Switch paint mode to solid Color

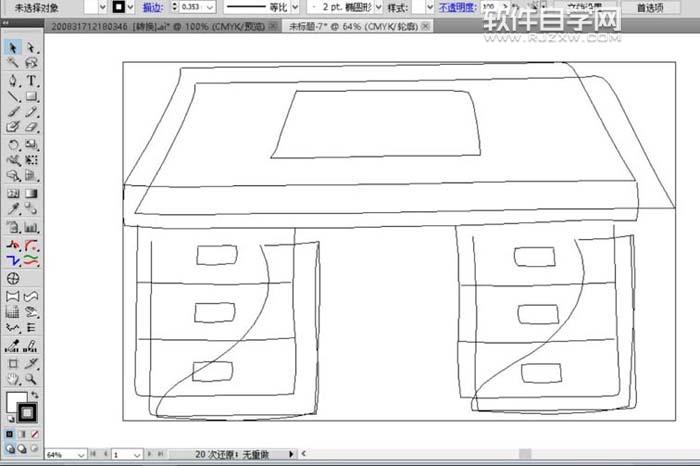(11, 434)
